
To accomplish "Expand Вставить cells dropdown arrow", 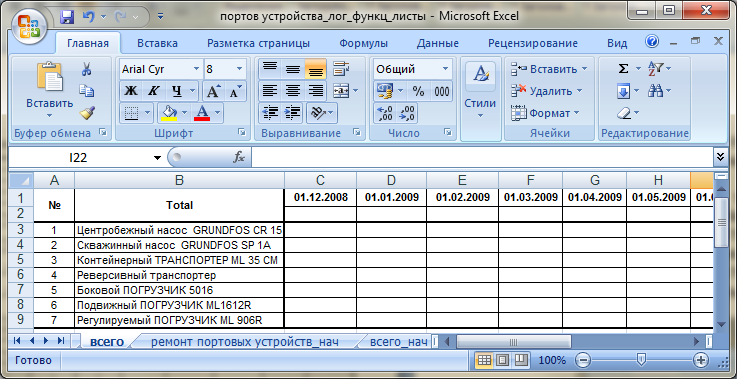I will click(584, 69).
